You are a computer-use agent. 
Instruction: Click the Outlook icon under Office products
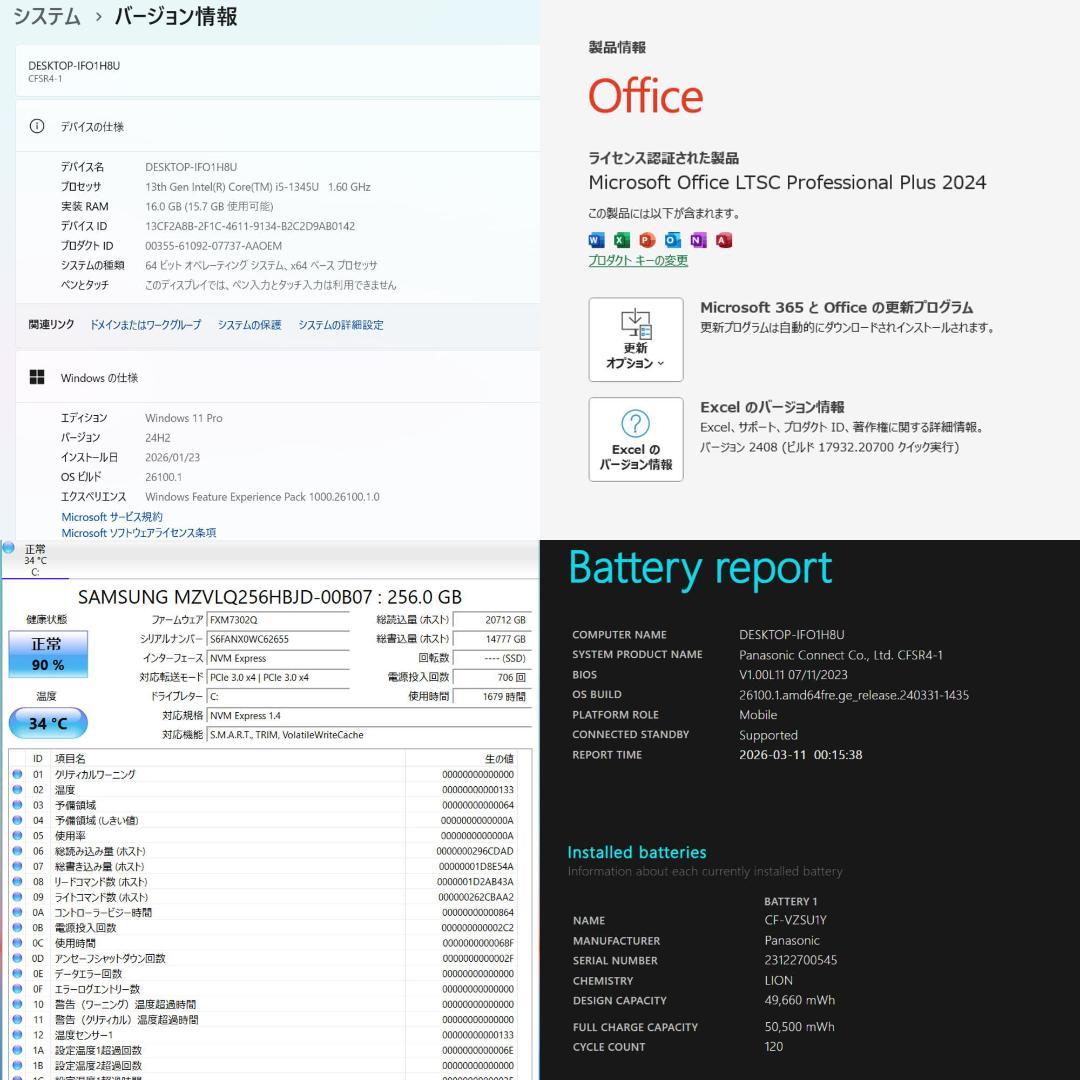[673, 240]
